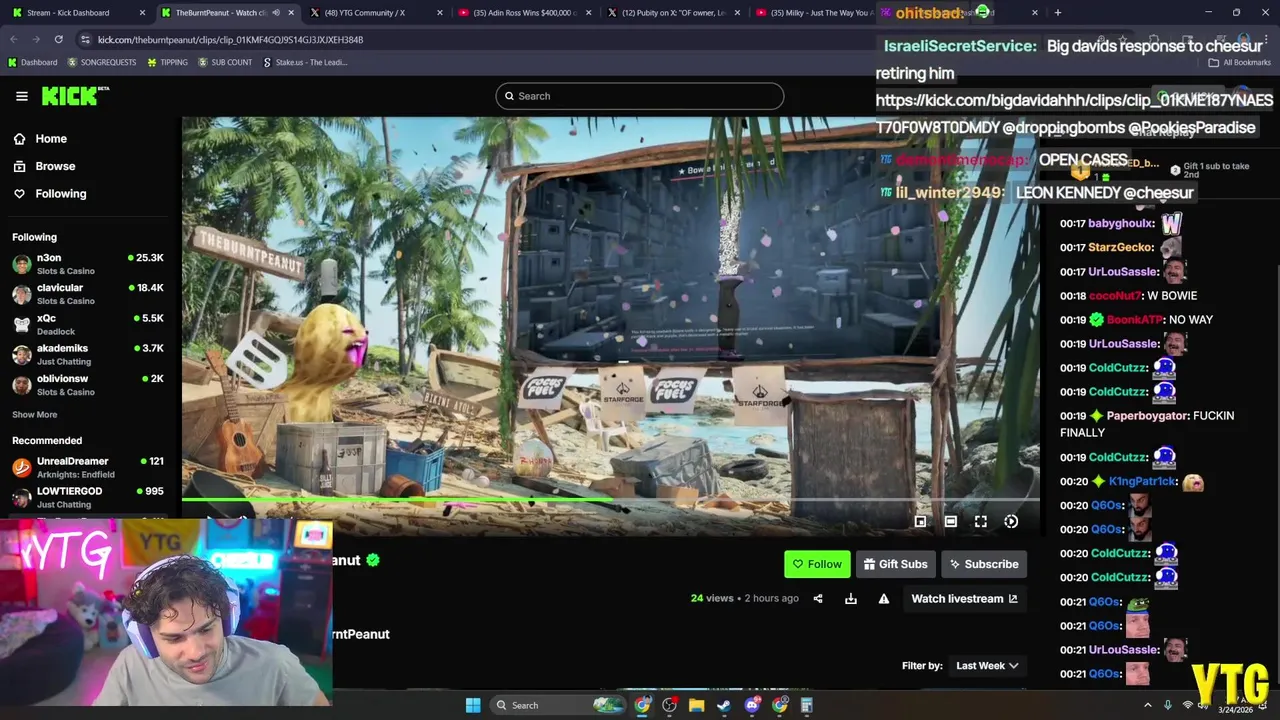Screen dimensions: 1280x720
Task: Open the Stake.us bookmark
Action: click(x=305, y=62)
